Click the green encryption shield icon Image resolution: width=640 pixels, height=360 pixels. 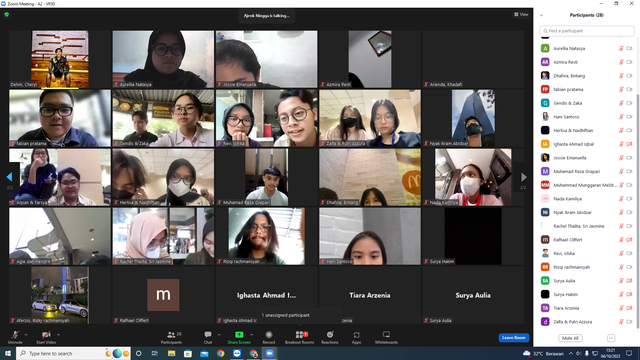(7, 14)
